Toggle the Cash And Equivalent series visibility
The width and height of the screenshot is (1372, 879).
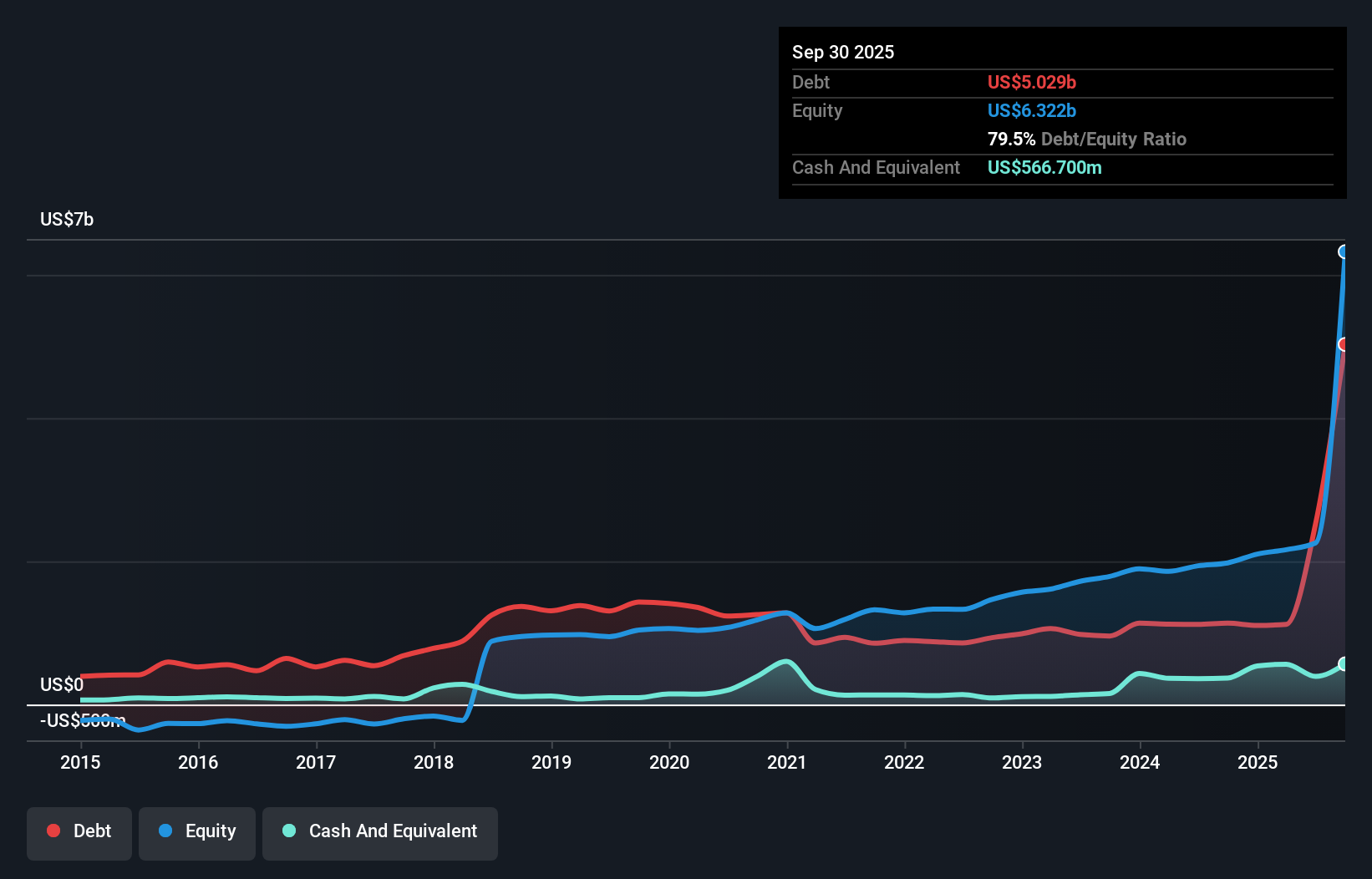[379, 831]
